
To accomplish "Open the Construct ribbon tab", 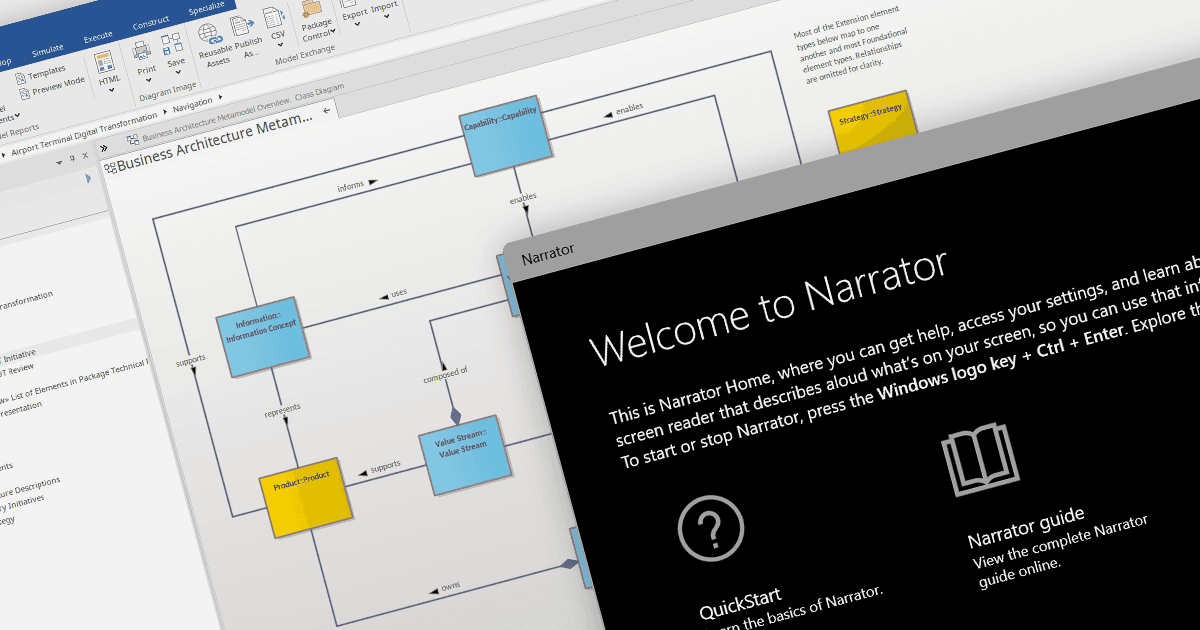I will [151, 21].
